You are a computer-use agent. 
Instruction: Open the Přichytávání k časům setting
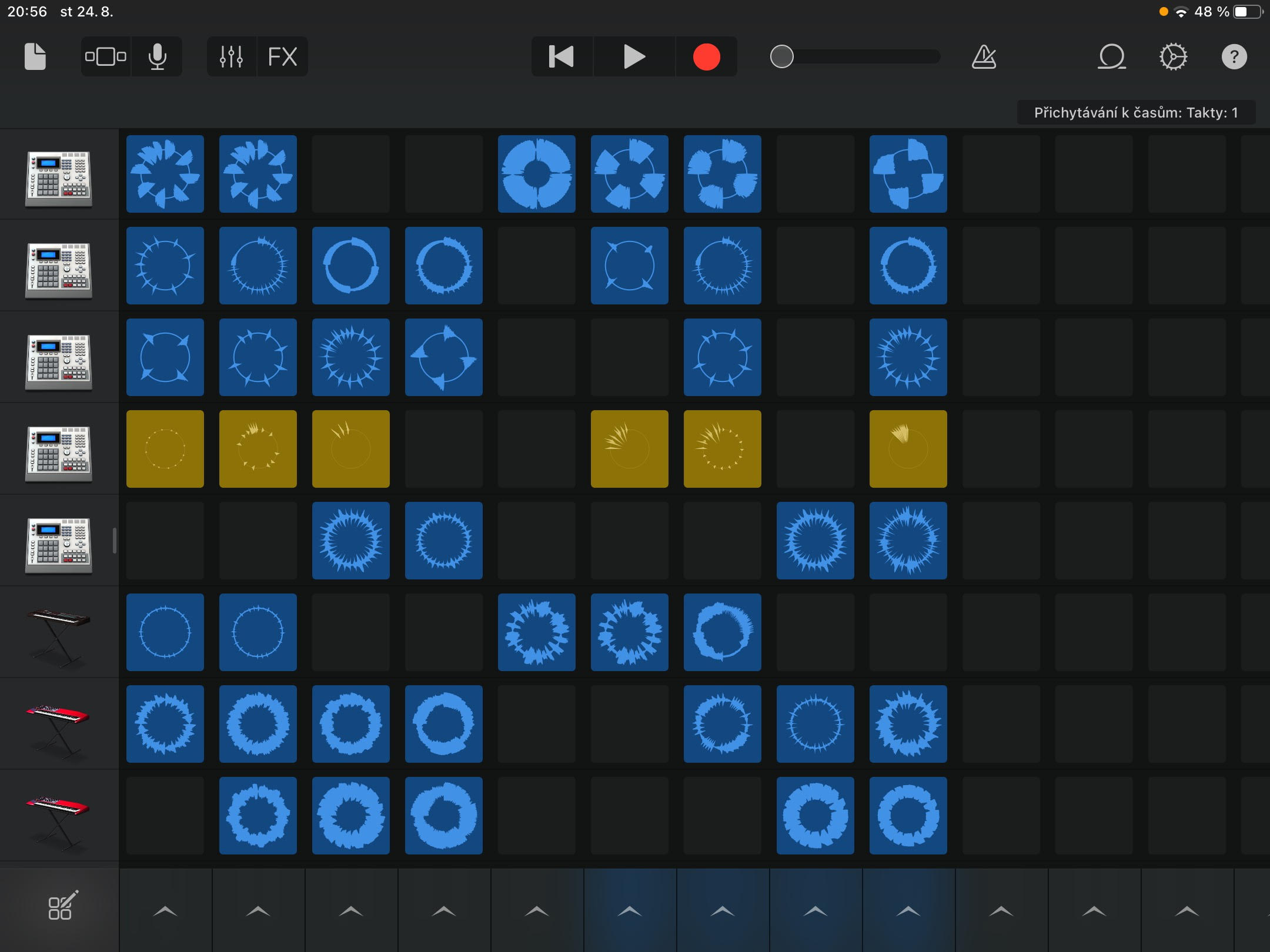(x=1136, y=112)
